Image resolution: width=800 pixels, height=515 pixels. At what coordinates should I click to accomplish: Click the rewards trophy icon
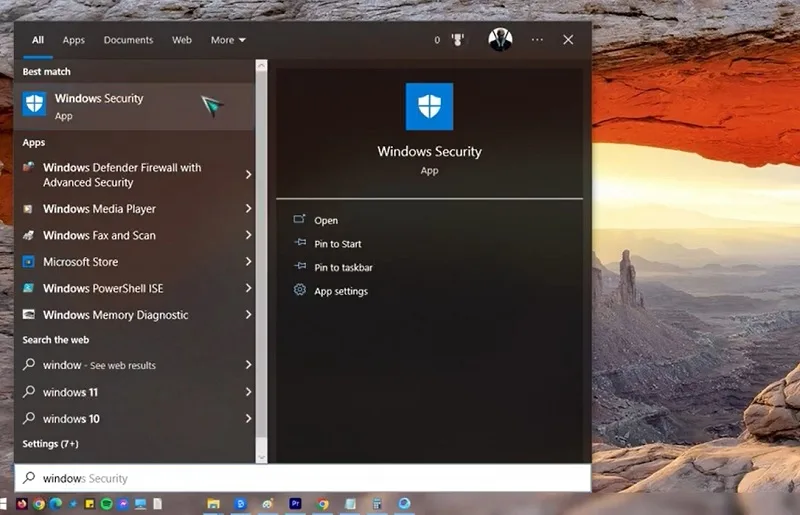tap(458, 40)
